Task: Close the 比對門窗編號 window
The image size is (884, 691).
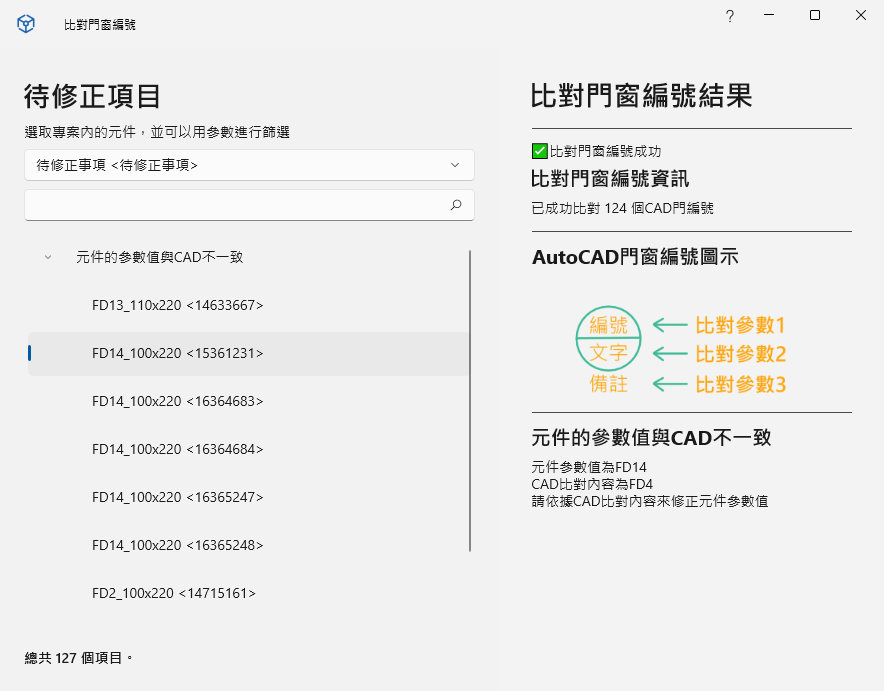Action: (860, 16)
